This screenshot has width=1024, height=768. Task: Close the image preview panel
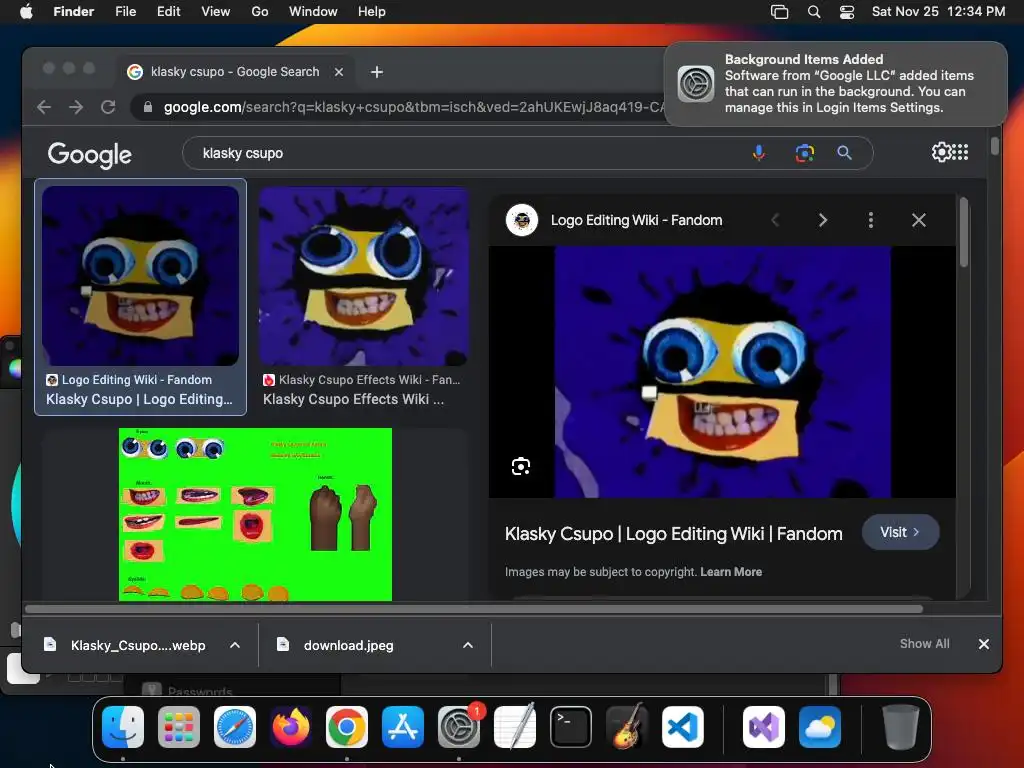919,220
